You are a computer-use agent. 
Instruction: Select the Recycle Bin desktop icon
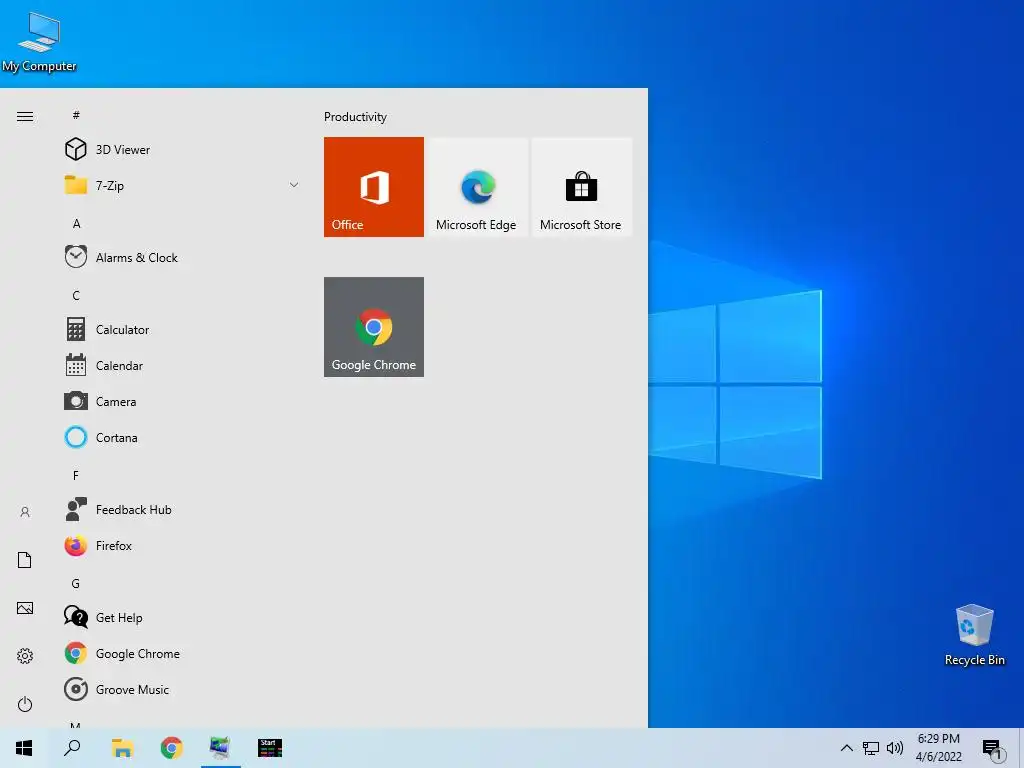point(974,635)
